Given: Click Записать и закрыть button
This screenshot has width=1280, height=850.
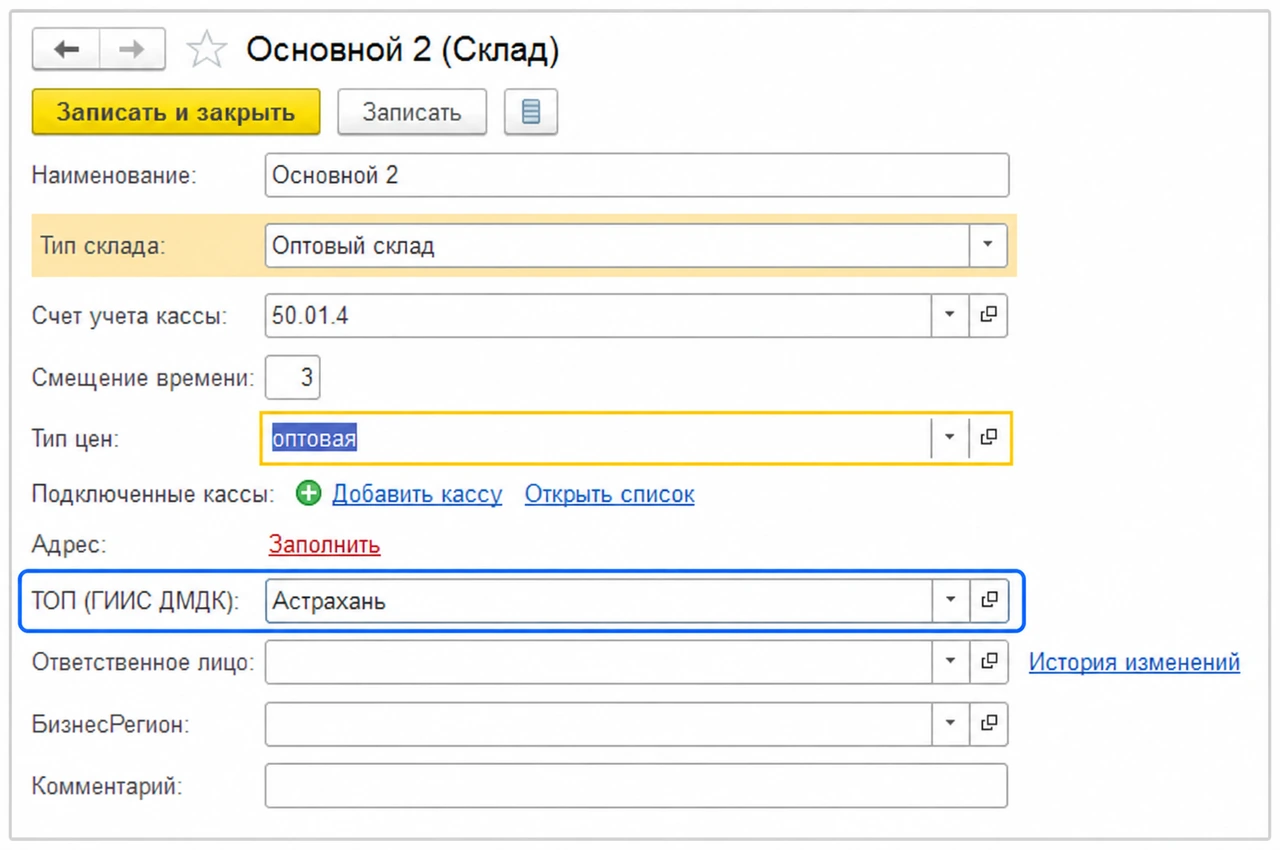Looking at the screenshot, I should click(x=176, y=112).
